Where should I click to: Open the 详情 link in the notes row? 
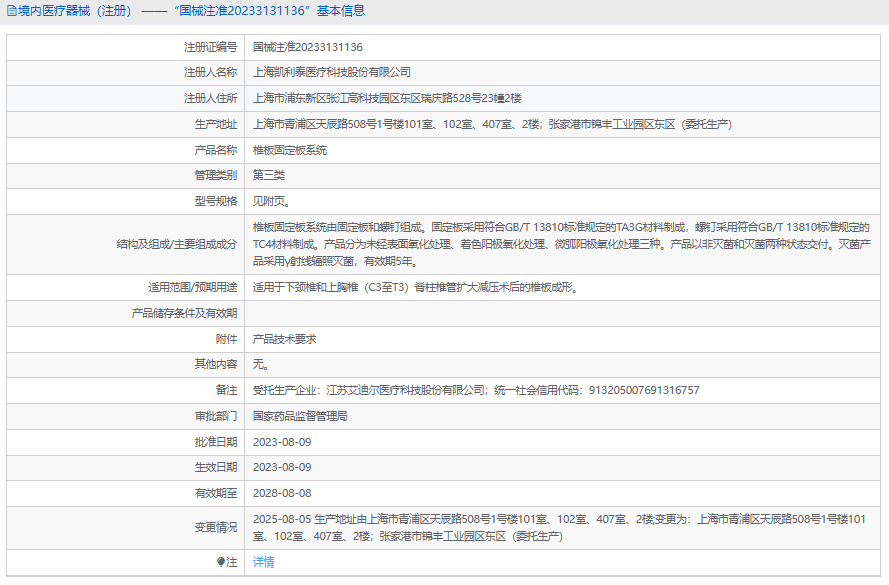click(263, 562)
